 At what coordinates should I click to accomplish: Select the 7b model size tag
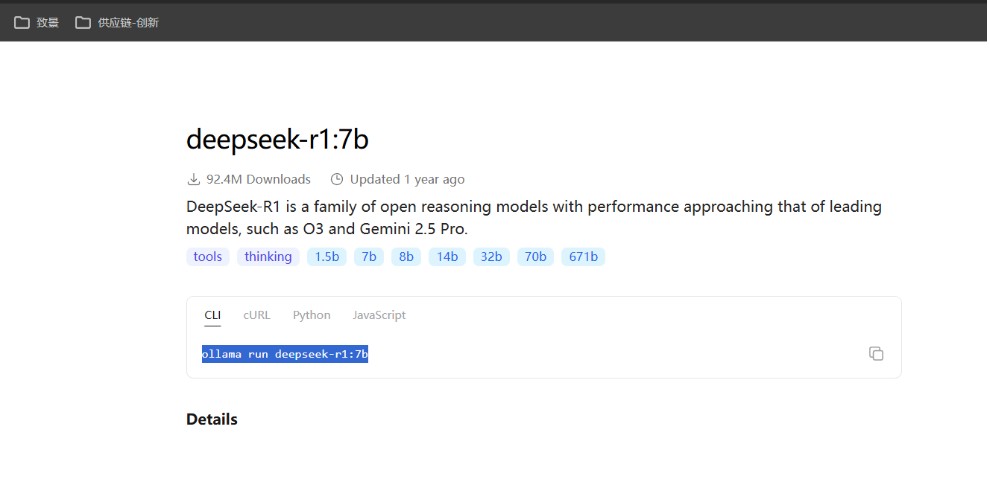coord(369,257)
